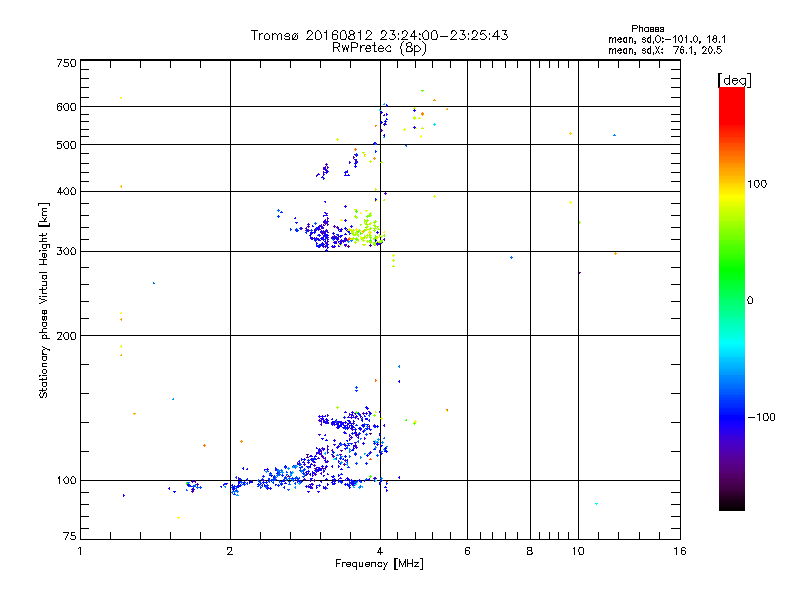Click the y-axis tick label '200'
This screenshot has width=800, height=600.
tap(66, 336)
